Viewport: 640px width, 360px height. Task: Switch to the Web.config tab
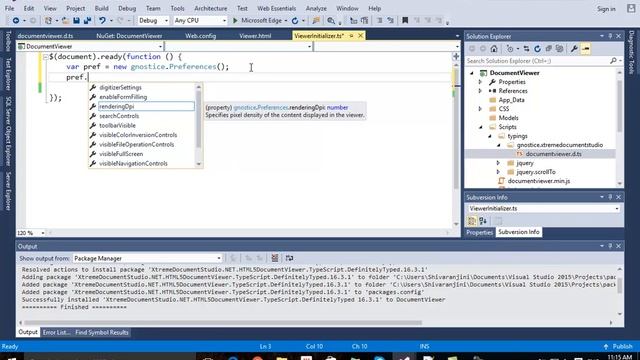pyautogui.click(x=200, y=36)
